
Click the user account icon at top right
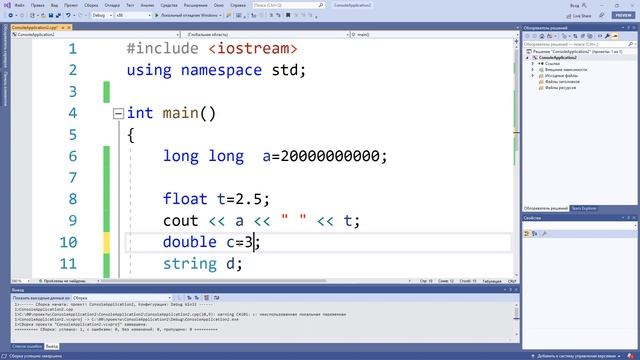click(x=584, y=5)
